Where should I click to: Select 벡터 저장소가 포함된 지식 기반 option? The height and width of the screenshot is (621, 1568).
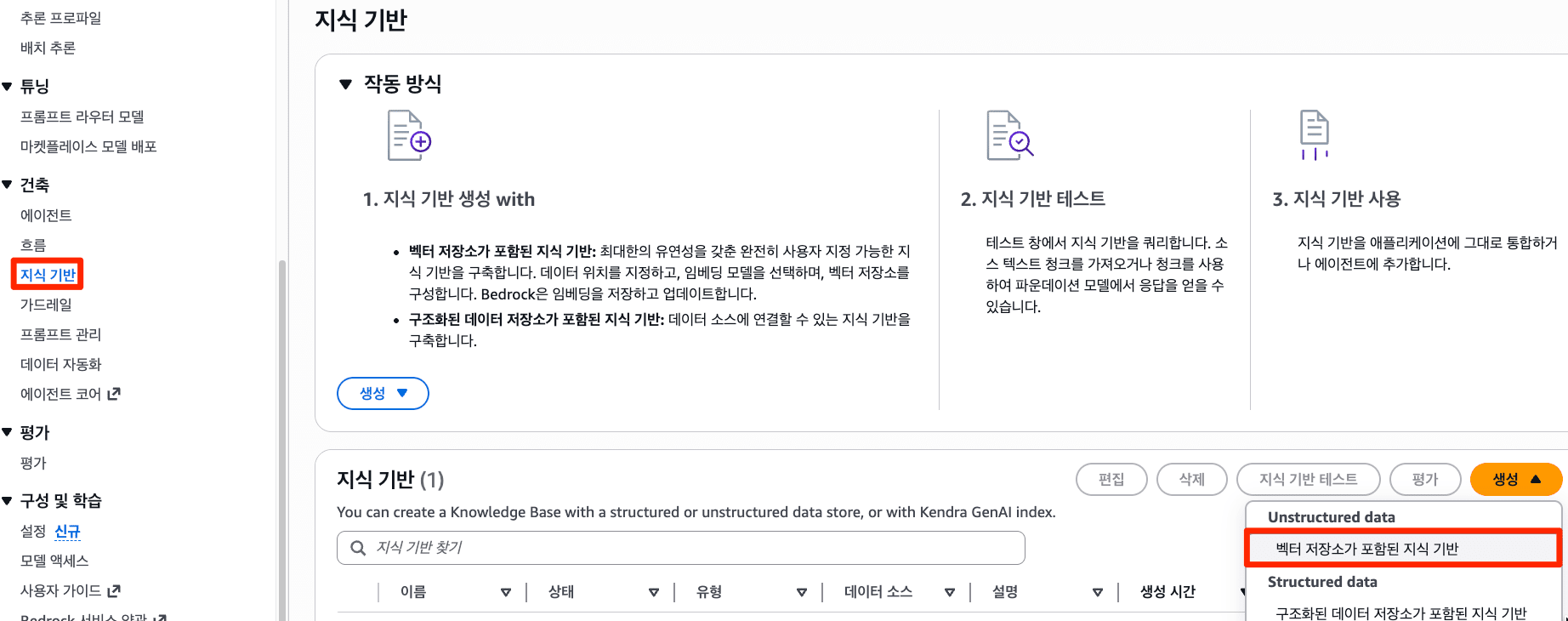[1367, 549]
